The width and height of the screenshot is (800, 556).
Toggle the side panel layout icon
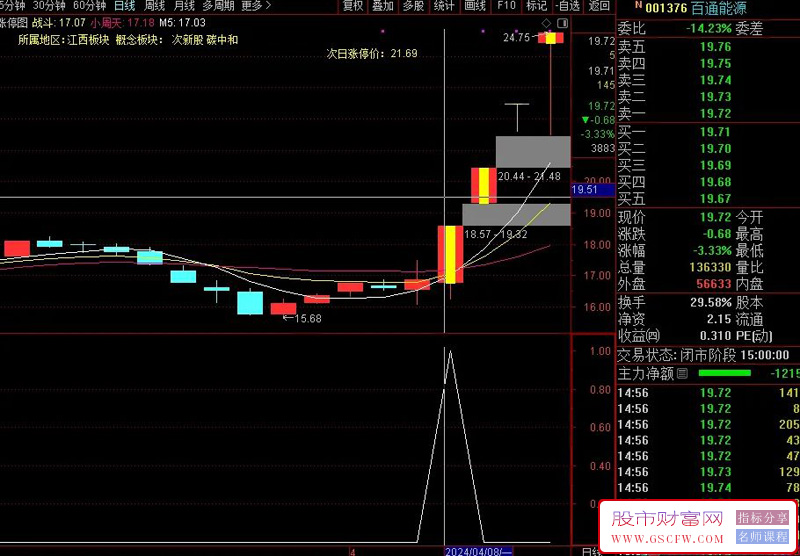562,23
